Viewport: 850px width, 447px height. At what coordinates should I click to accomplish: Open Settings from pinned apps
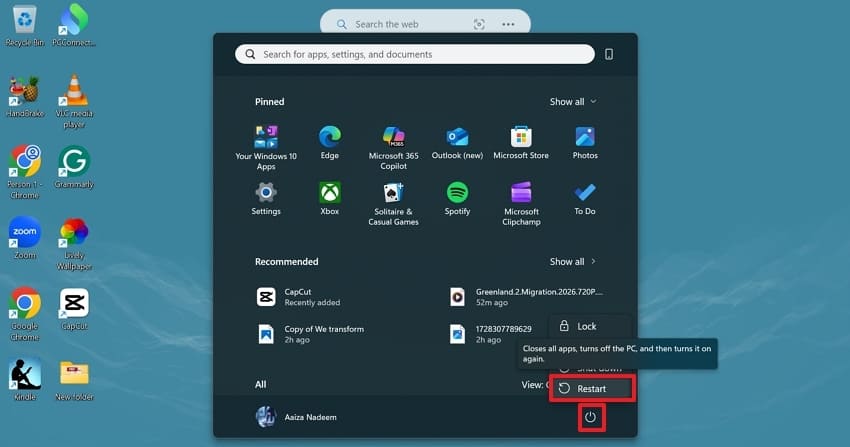(266, 199)
